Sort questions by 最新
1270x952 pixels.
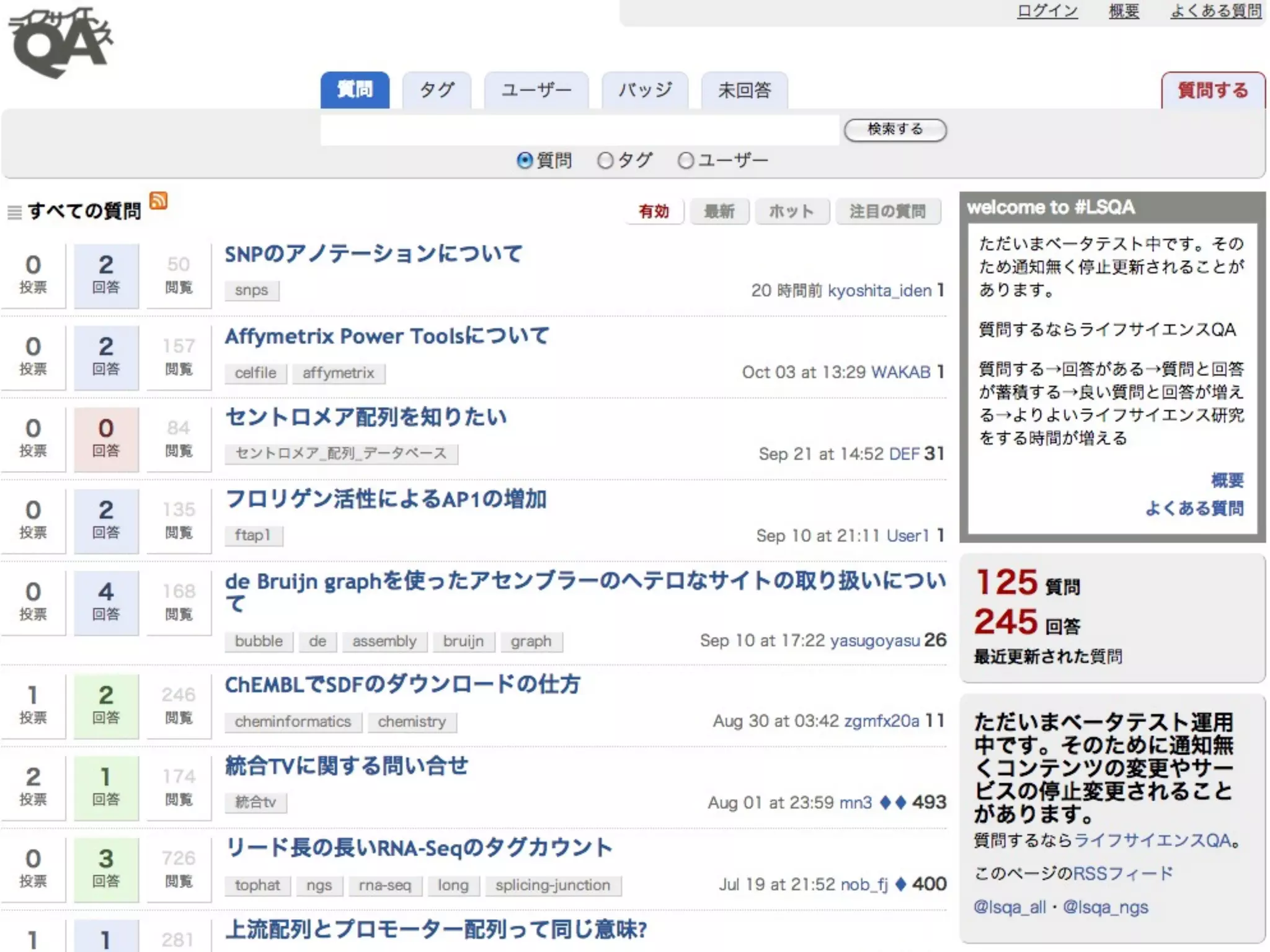pyautogui.click(x=719, y=212)
